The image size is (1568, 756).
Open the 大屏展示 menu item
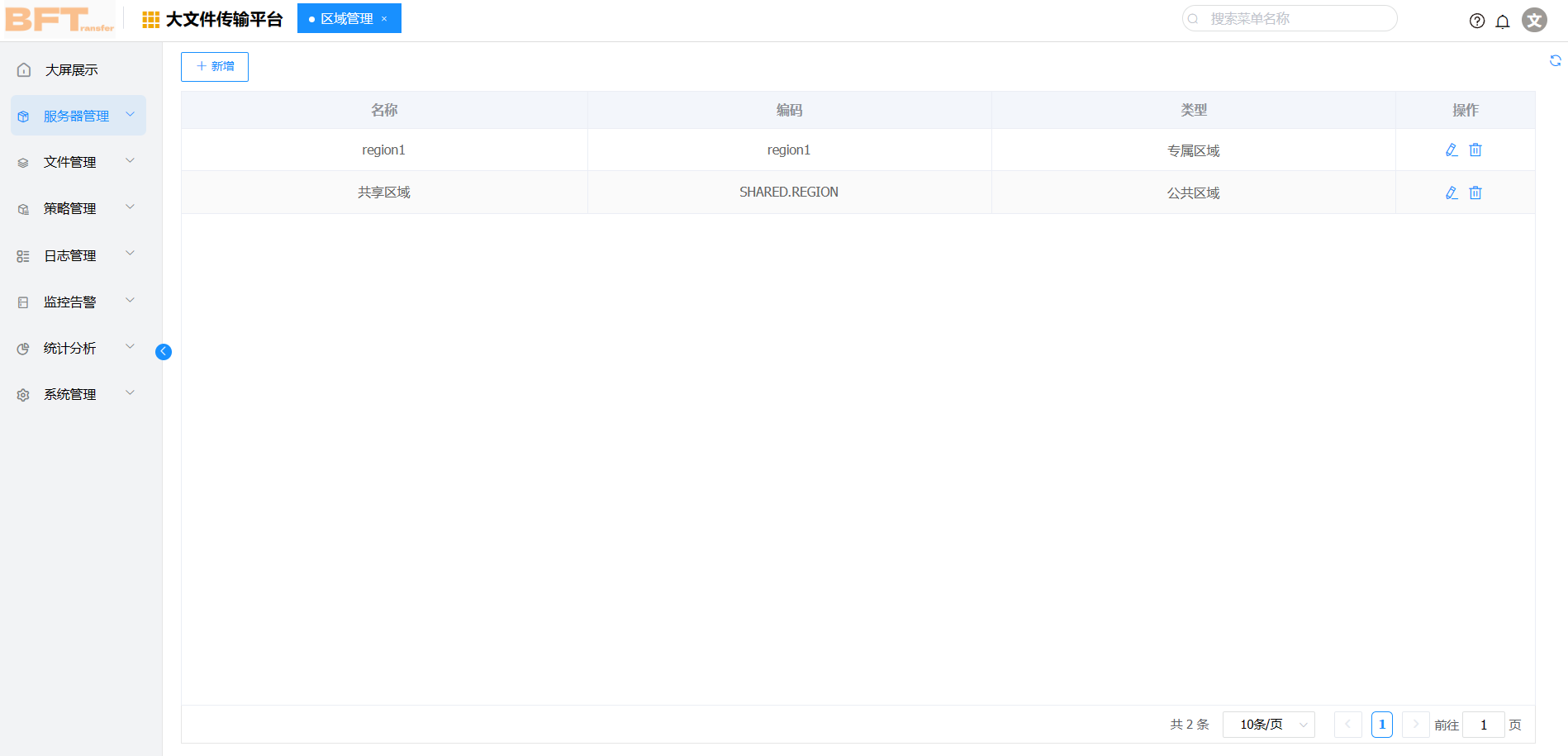72,69
